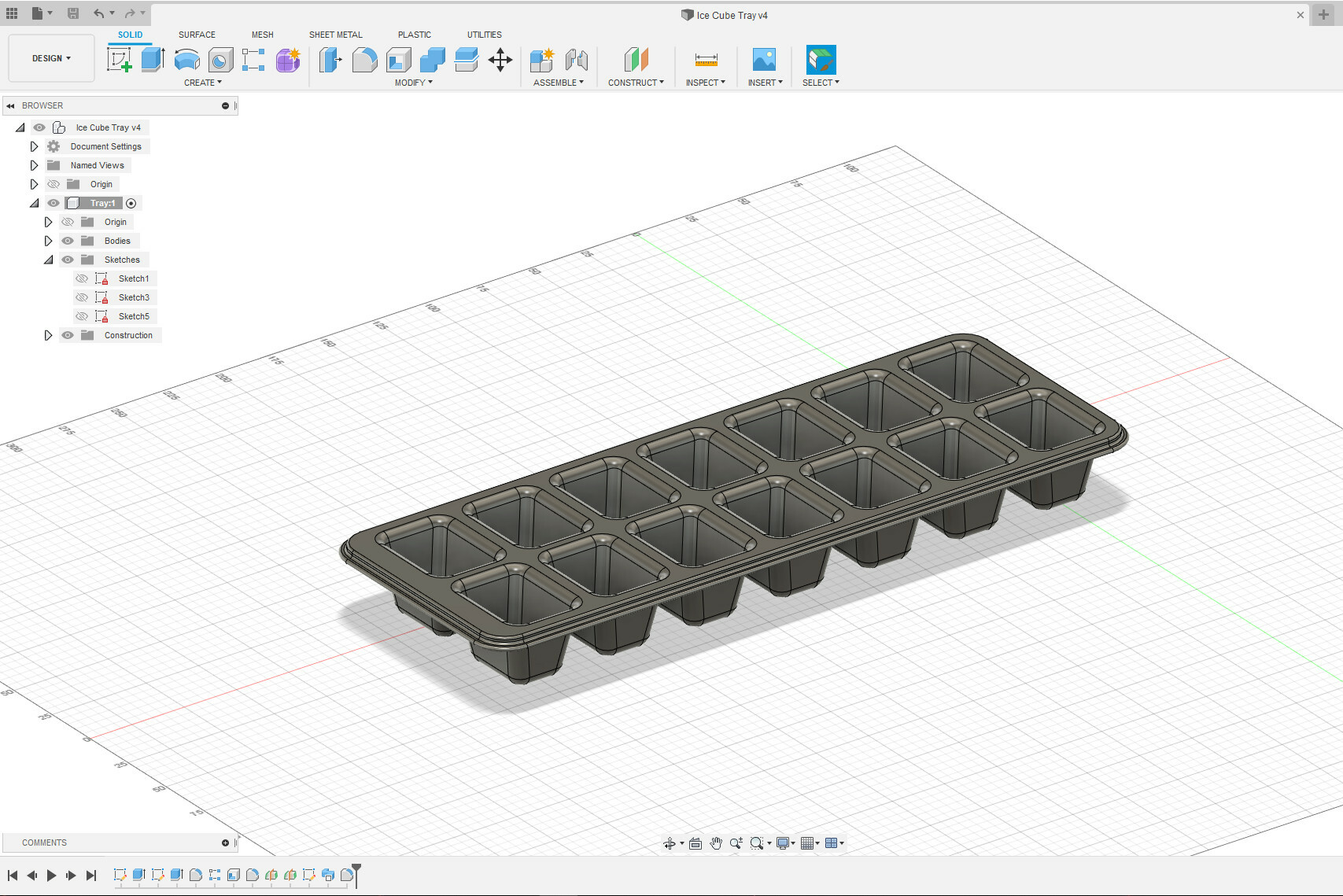The width and height of the screenshot is (1343, 896).
Task: Open the Pan tool in navigation bar
Action: pos(715,843)
